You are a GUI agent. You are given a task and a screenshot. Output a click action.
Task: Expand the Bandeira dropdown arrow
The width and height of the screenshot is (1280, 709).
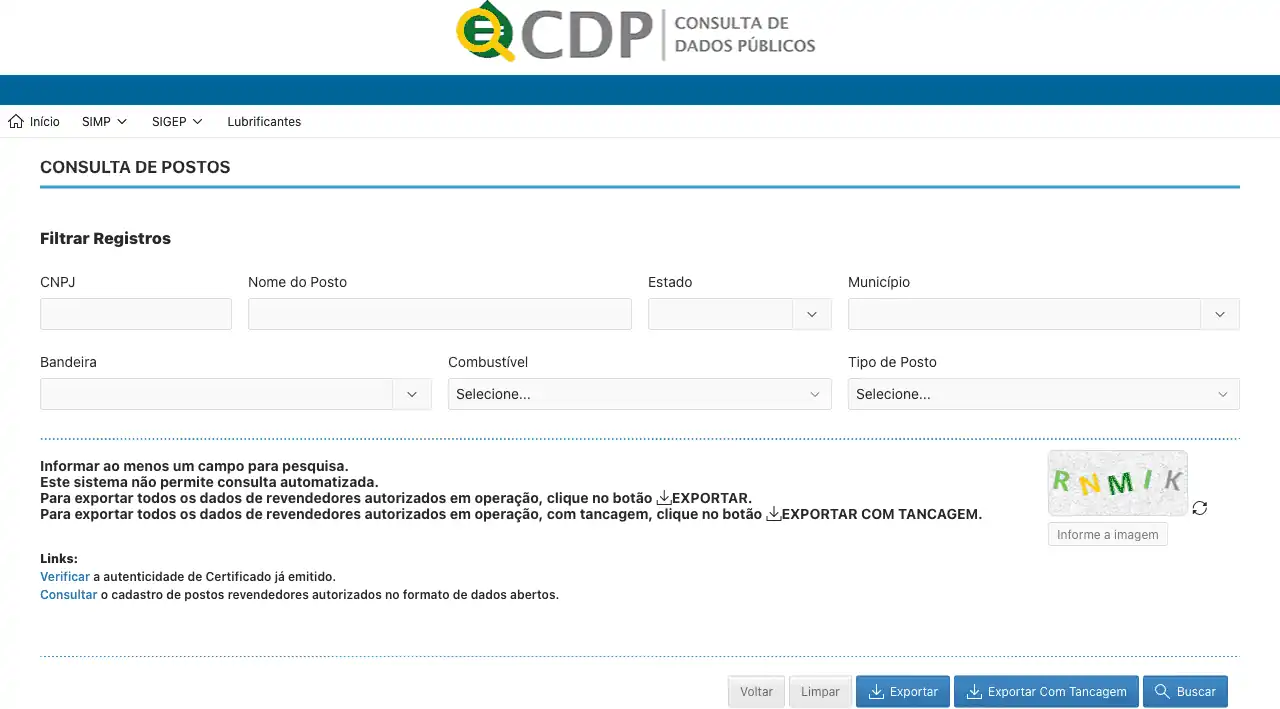(411, 394)
